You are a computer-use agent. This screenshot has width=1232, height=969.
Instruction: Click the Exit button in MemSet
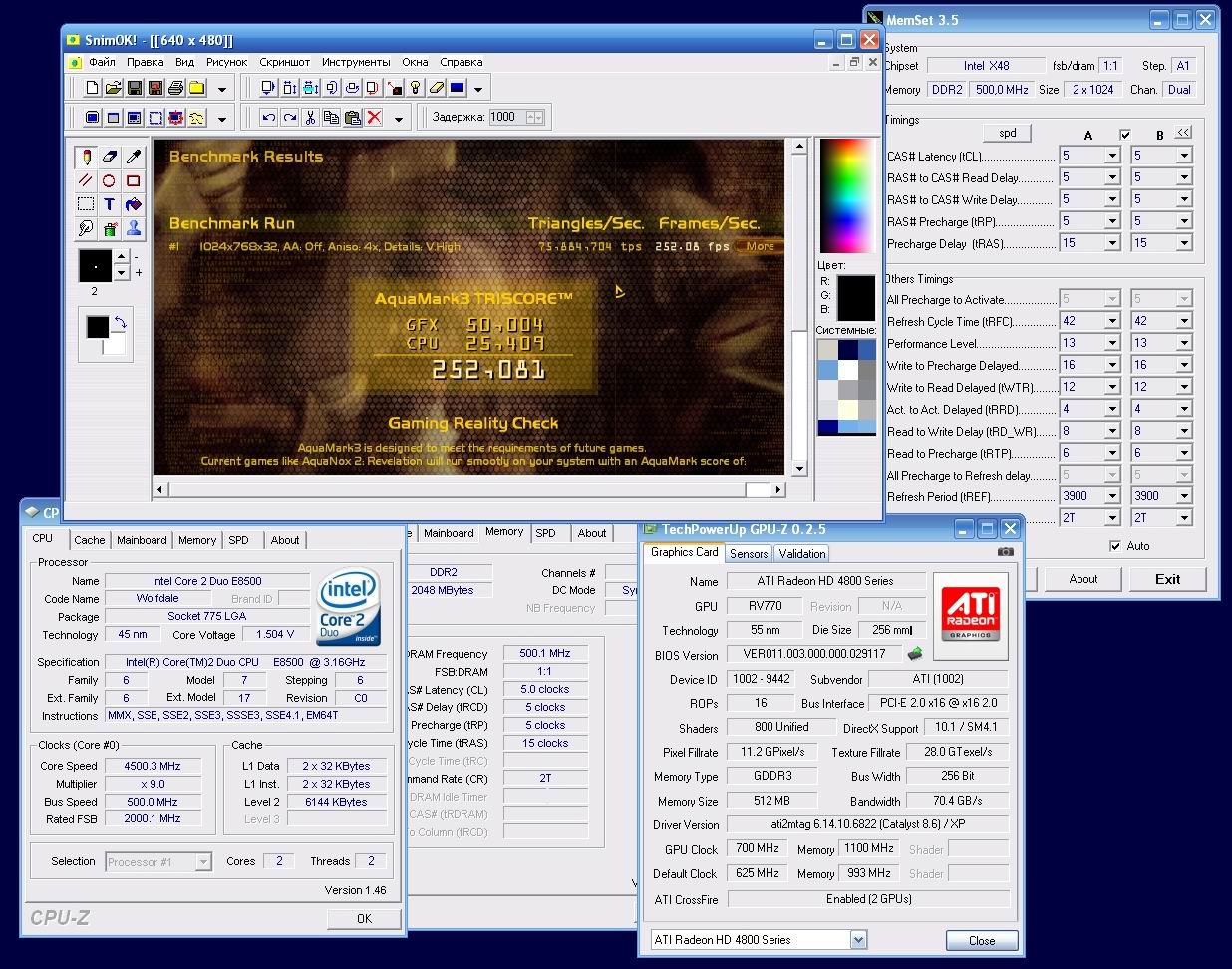point(1167,579)
